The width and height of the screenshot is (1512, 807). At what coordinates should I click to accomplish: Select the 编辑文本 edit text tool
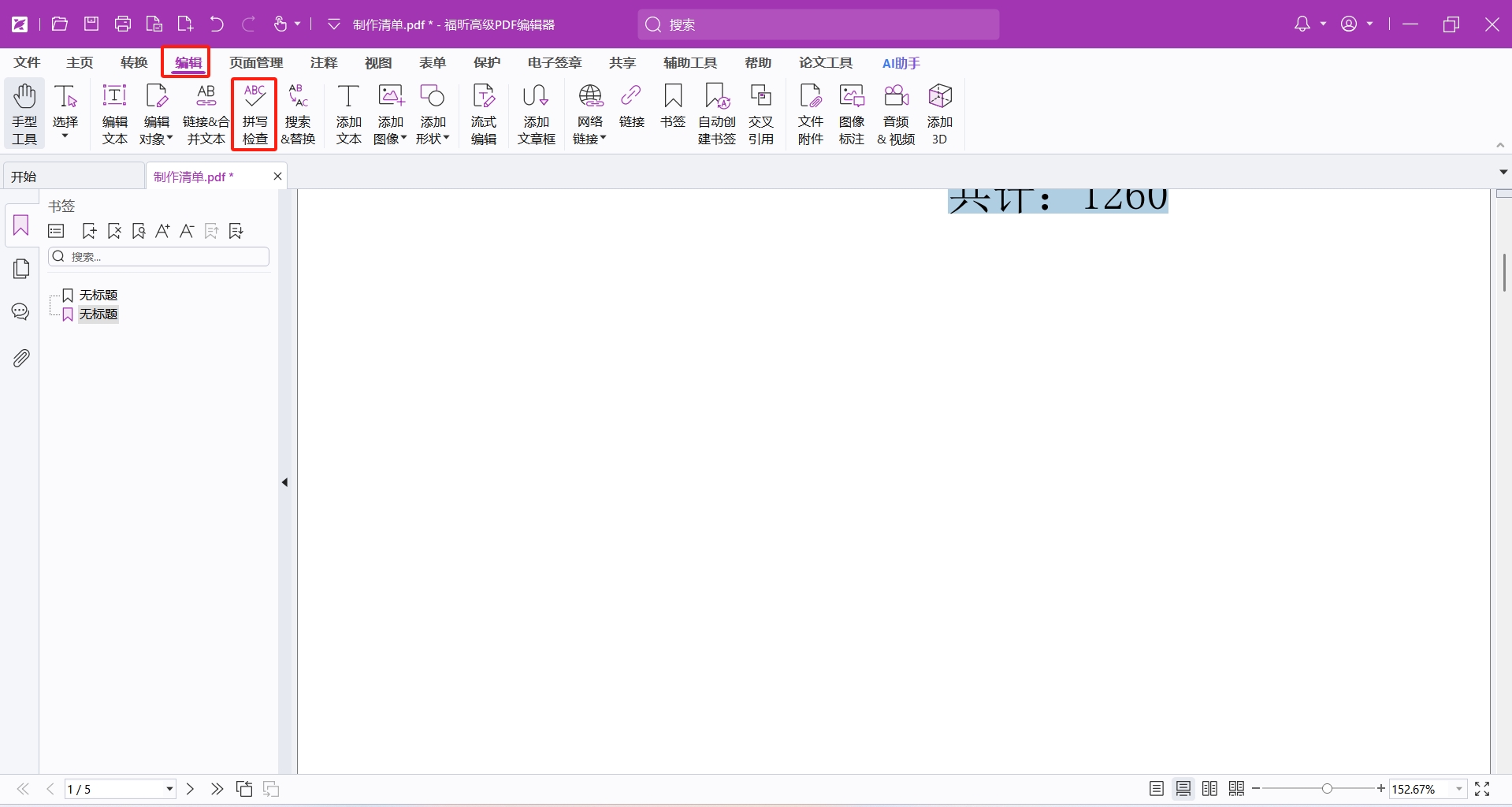point(115,114)
